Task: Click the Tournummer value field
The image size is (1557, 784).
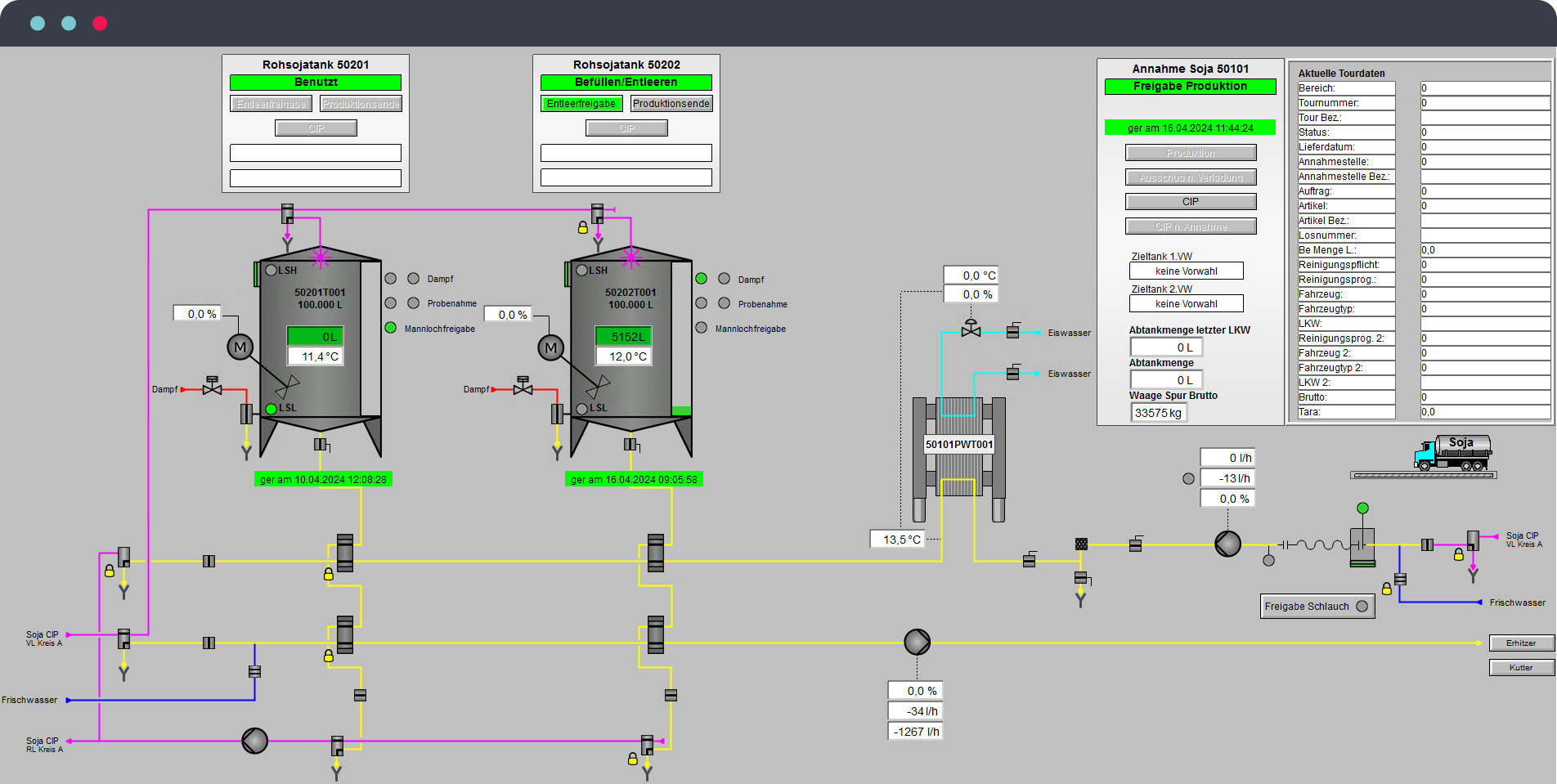Action: (1484, 103)
